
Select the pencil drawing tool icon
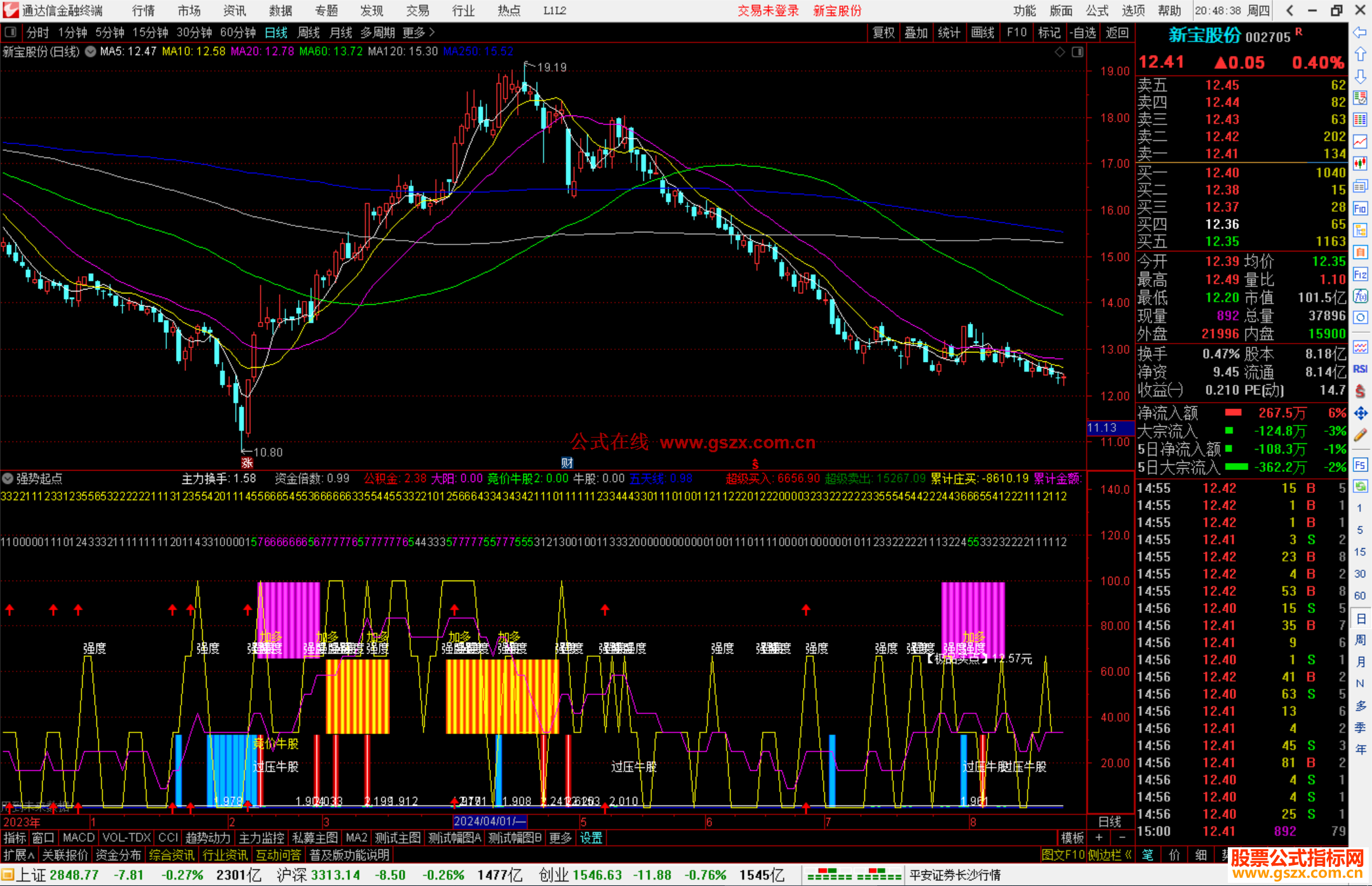click(x=1360, y=435)
